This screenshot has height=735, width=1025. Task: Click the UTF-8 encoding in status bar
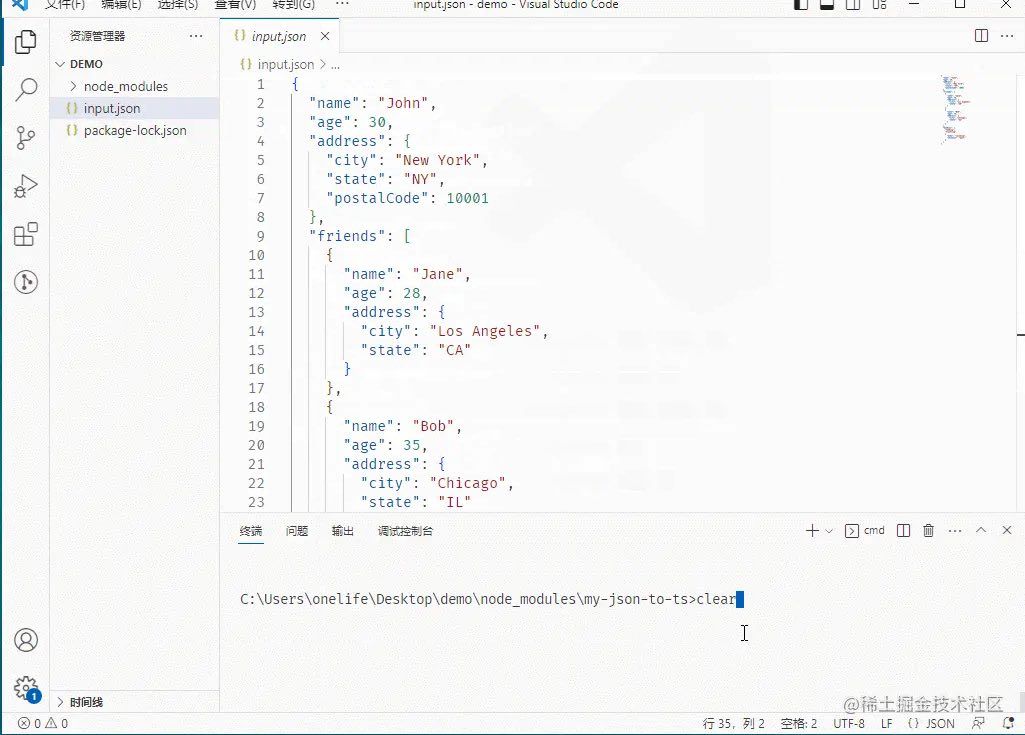(x=848, y=723)
